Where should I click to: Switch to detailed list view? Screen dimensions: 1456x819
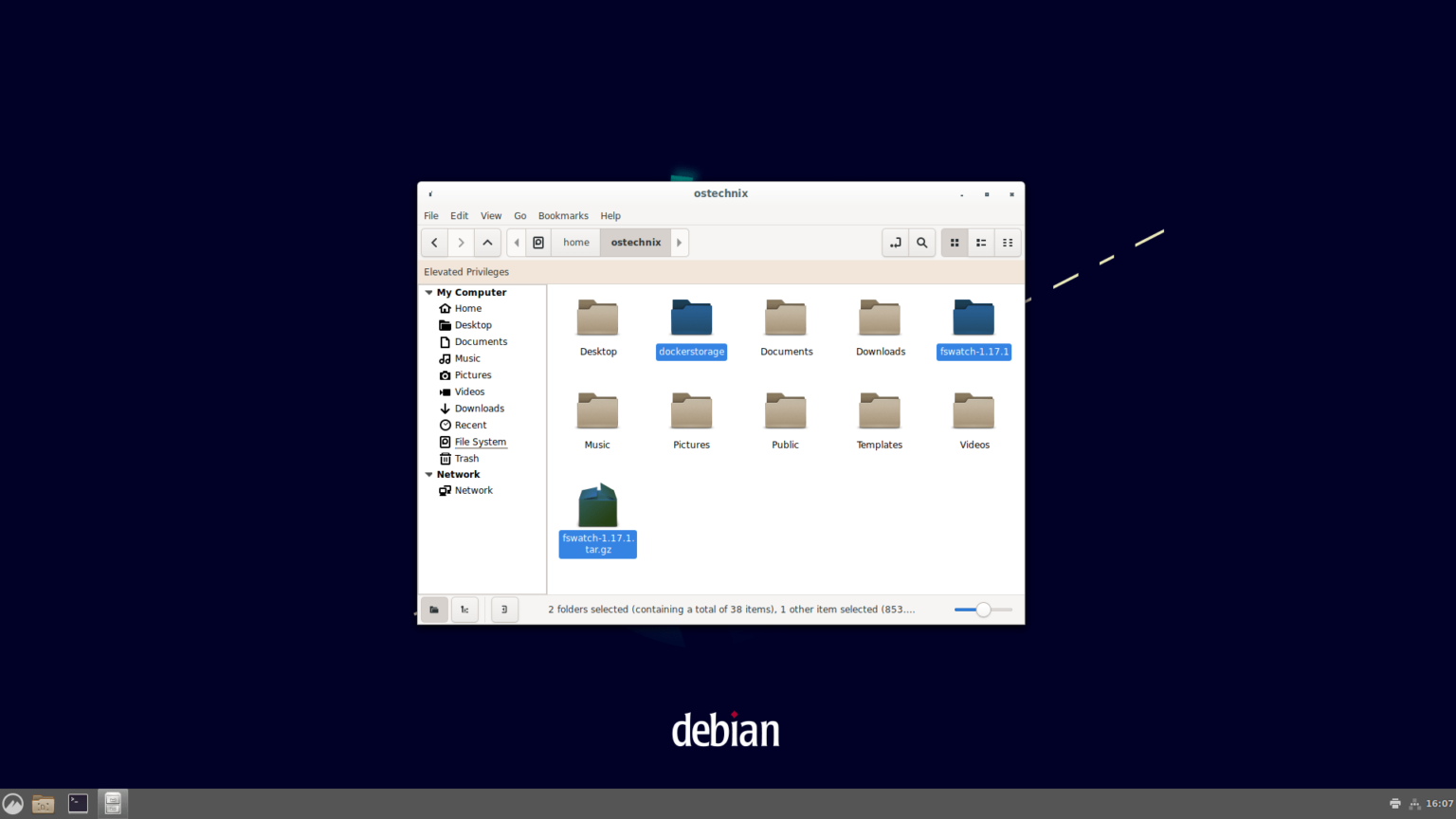[980, 242]
